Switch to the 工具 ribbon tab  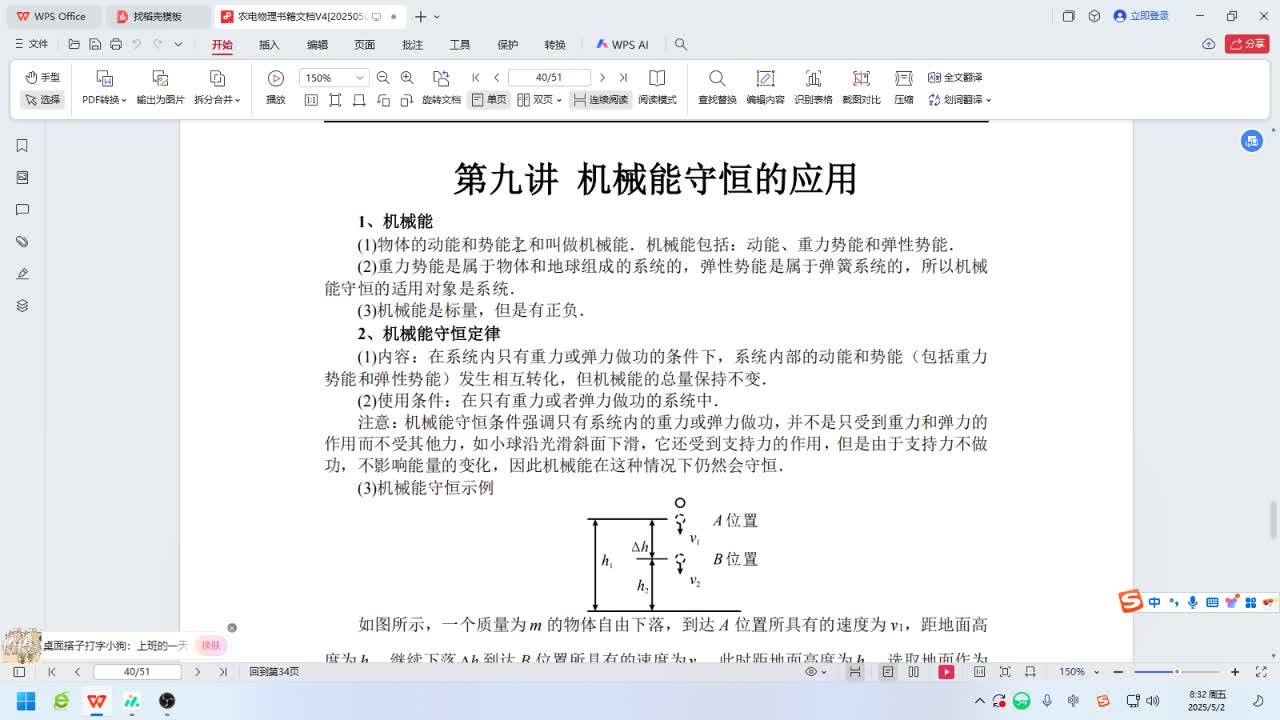pos(460,45)
